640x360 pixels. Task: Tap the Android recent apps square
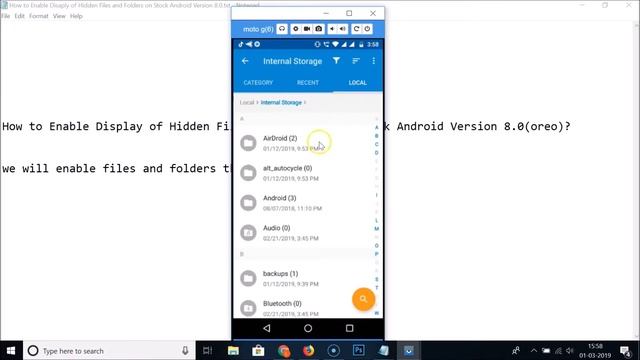click(349, 328)
